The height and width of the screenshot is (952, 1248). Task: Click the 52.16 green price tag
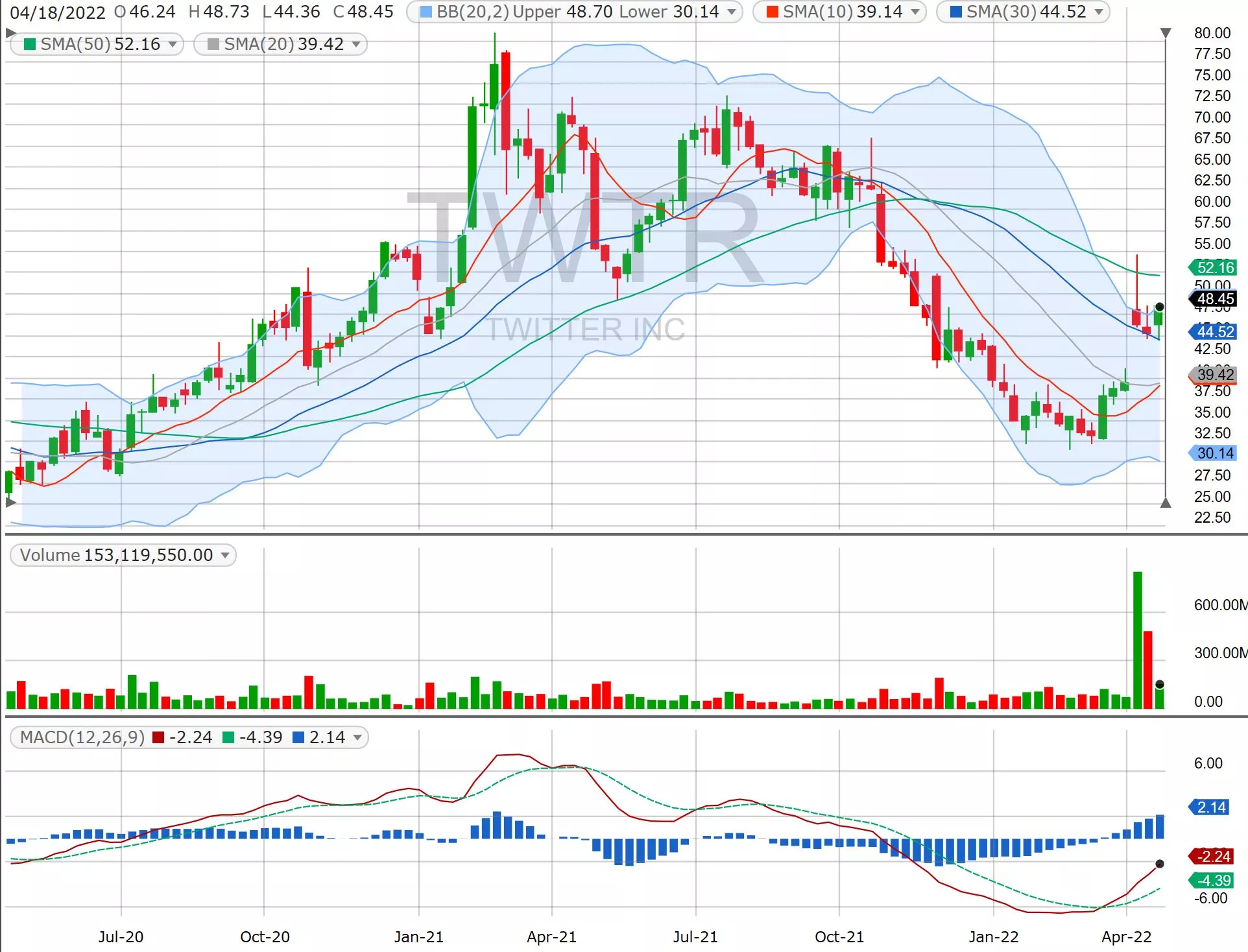1212,267
